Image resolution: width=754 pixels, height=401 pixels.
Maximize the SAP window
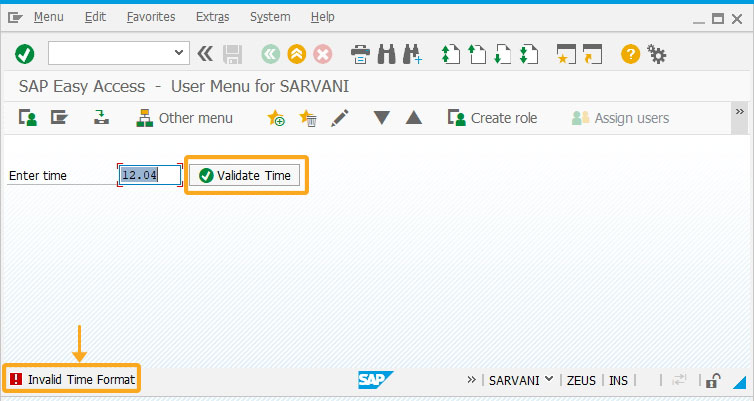click(718, 19)
